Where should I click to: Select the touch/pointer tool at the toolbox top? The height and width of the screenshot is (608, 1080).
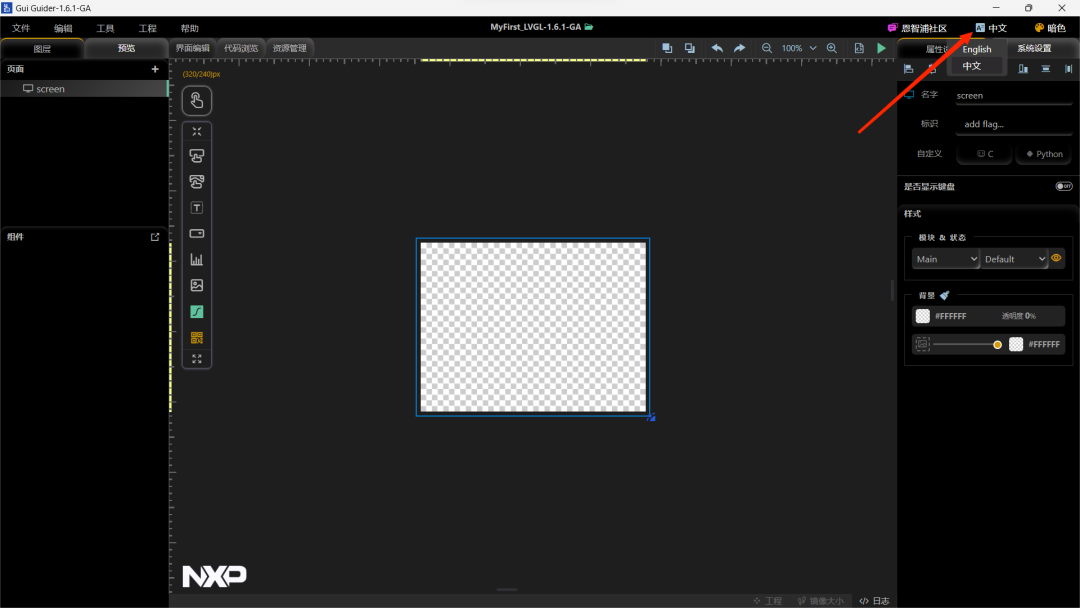(x=196, y=101)
